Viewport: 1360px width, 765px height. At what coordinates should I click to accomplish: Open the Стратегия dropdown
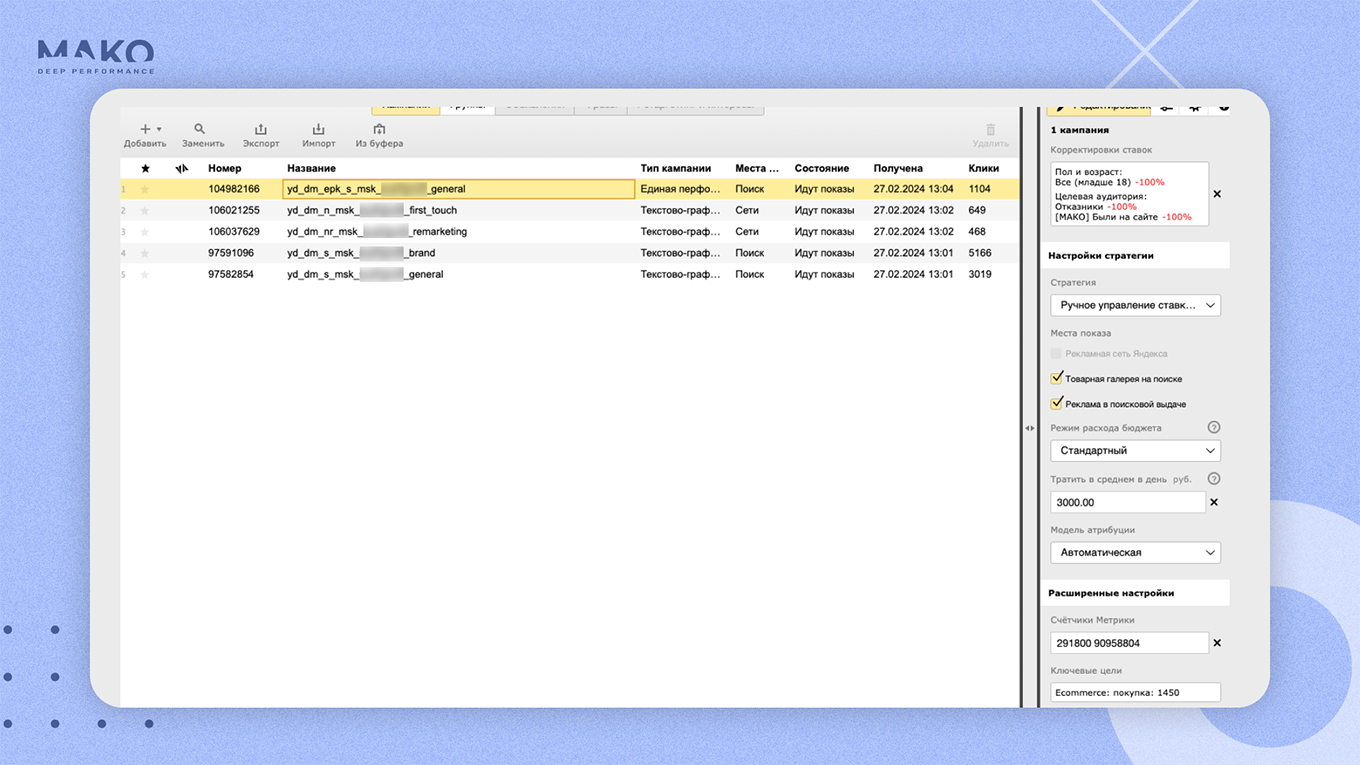1135,305
